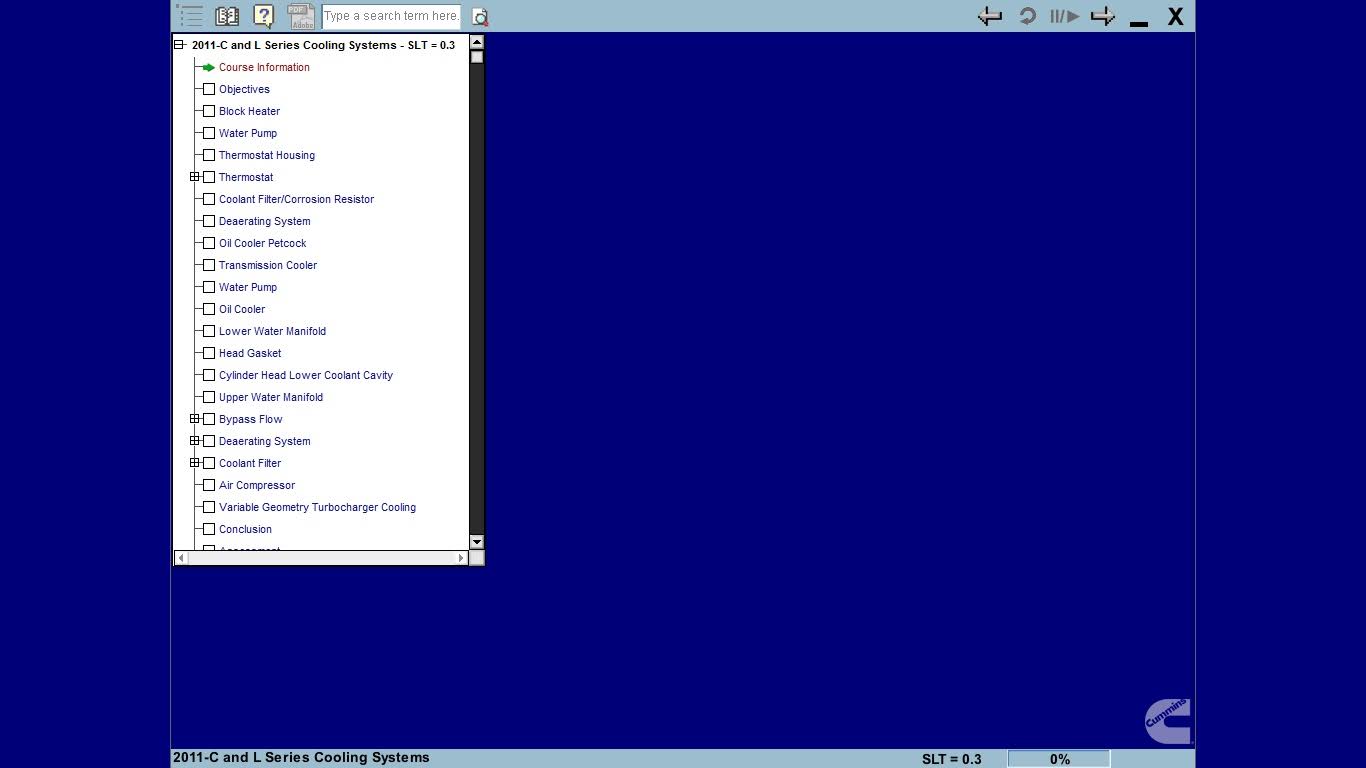Open the Adobe PDF document icon
This screenshot has height=768, width=1366.
301,16
